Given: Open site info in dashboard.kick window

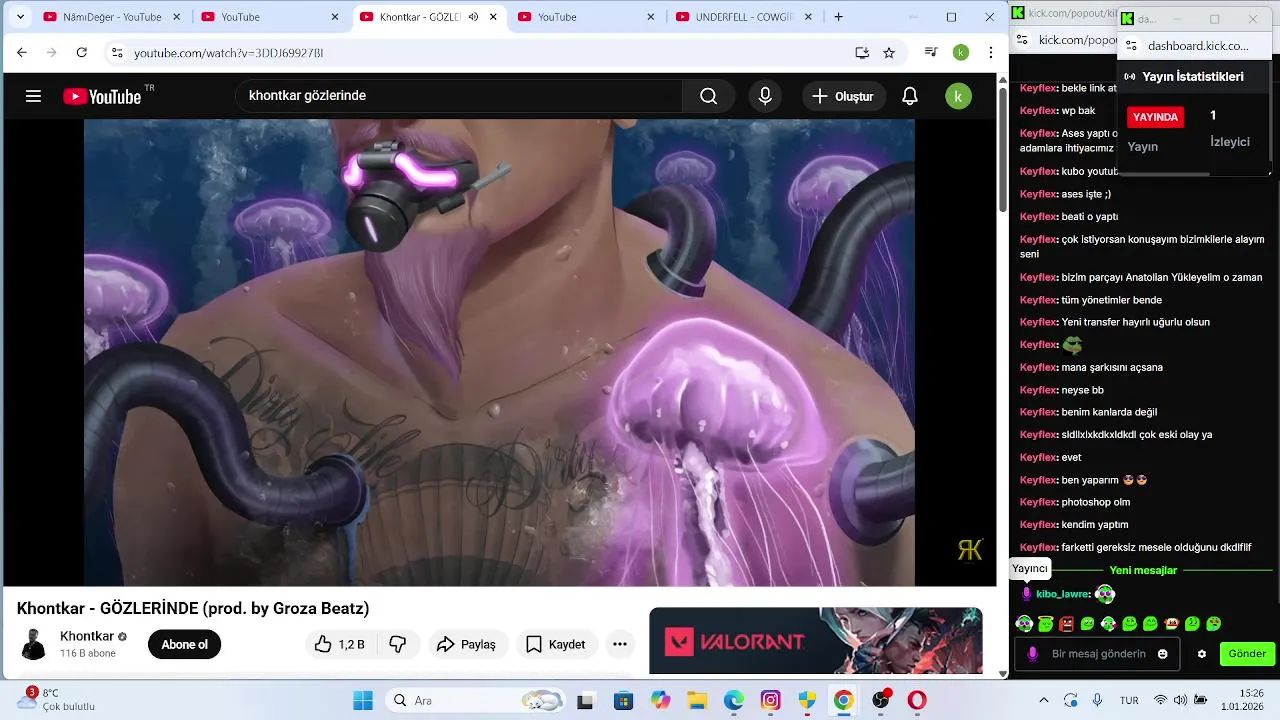Looking at the screenshot, I should point(1131,46).
